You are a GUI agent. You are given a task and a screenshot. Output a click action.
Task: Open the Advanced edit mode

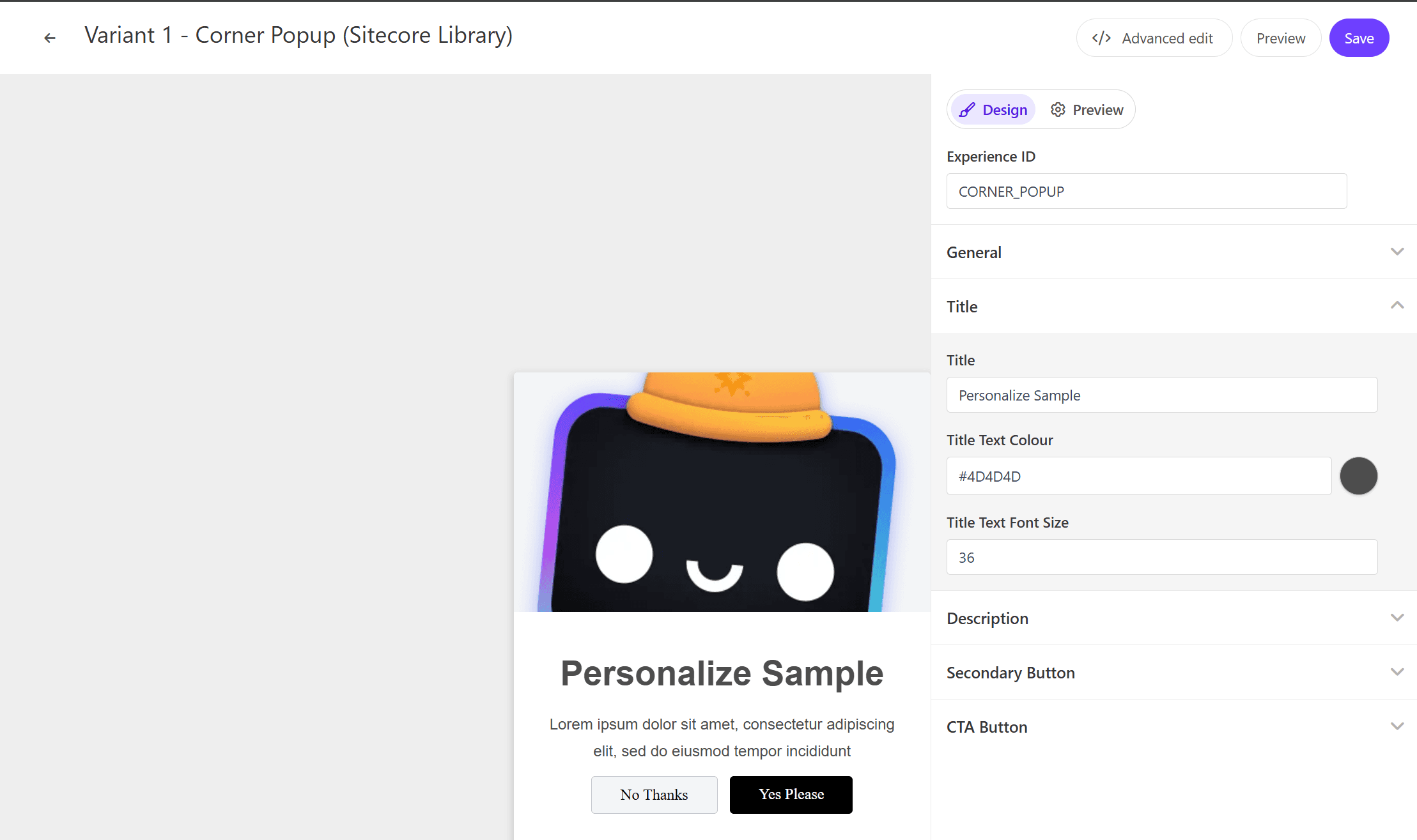1154,38
